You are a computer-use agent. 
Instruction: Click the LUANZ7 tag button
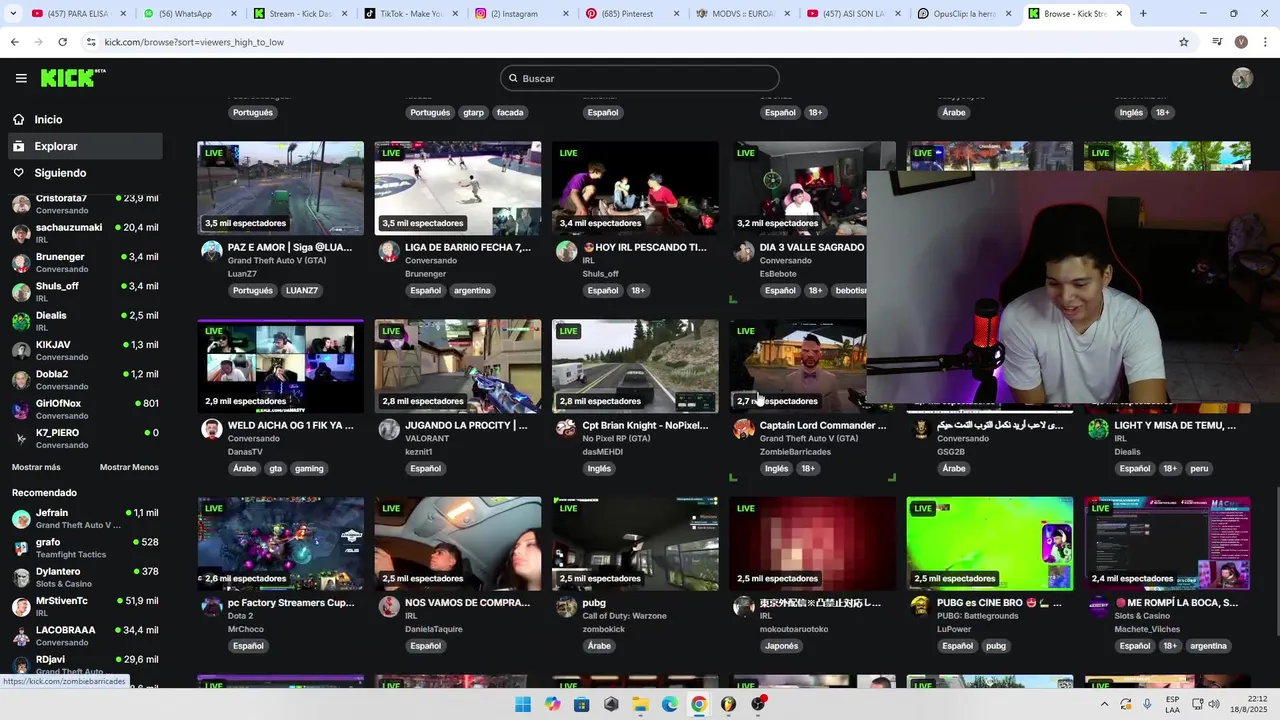[x=302, y=291]
